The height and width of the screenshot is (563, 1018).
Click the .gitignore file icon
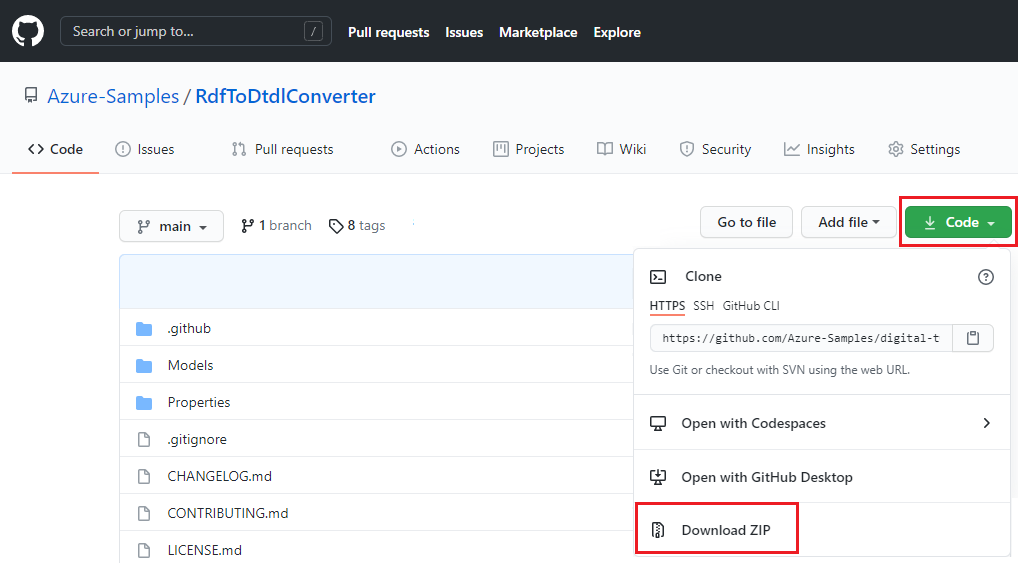click(143, 440)
